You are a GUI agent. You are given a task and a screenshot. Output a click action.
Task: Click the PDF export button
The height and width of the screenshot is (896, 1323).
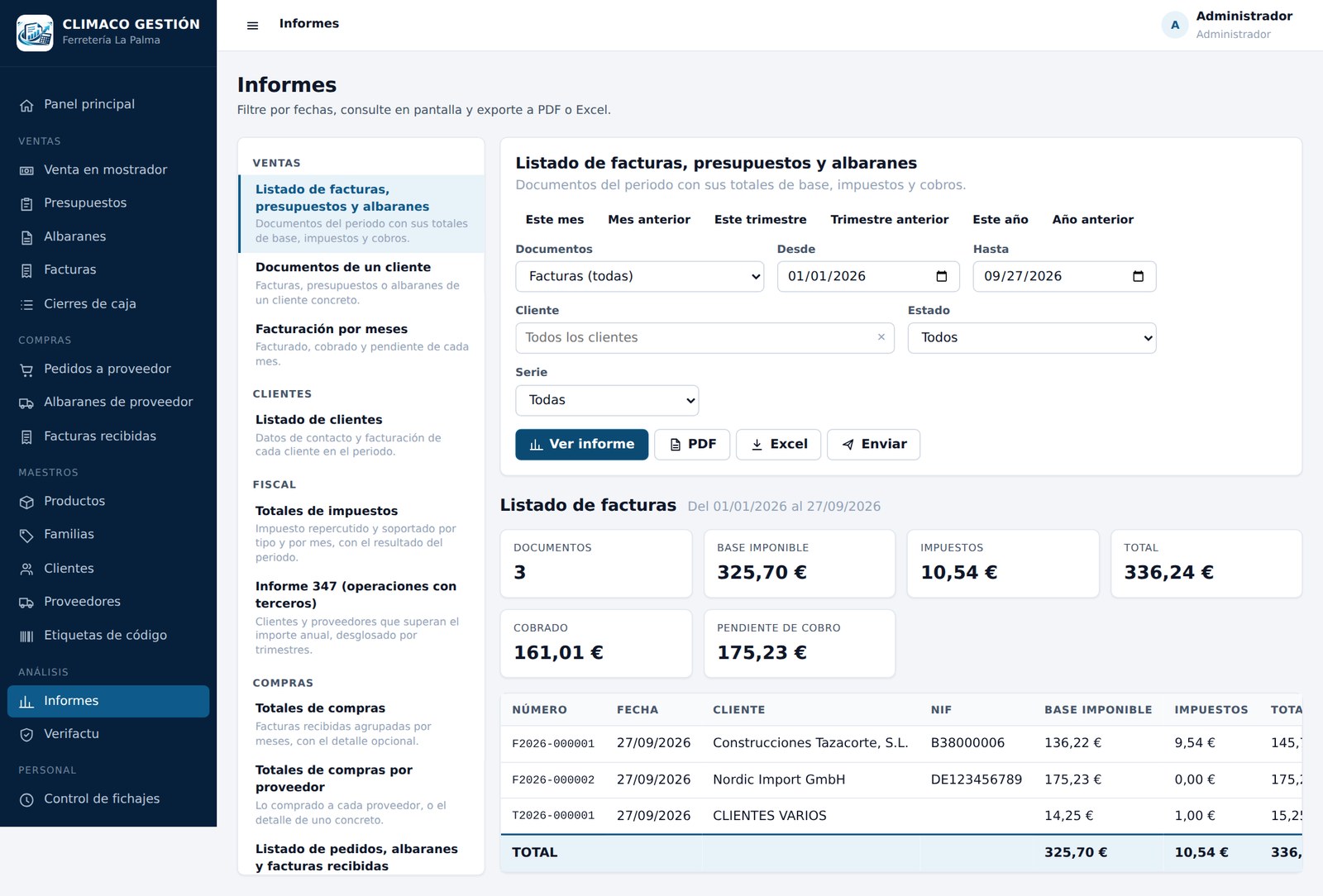coord(692,445)
